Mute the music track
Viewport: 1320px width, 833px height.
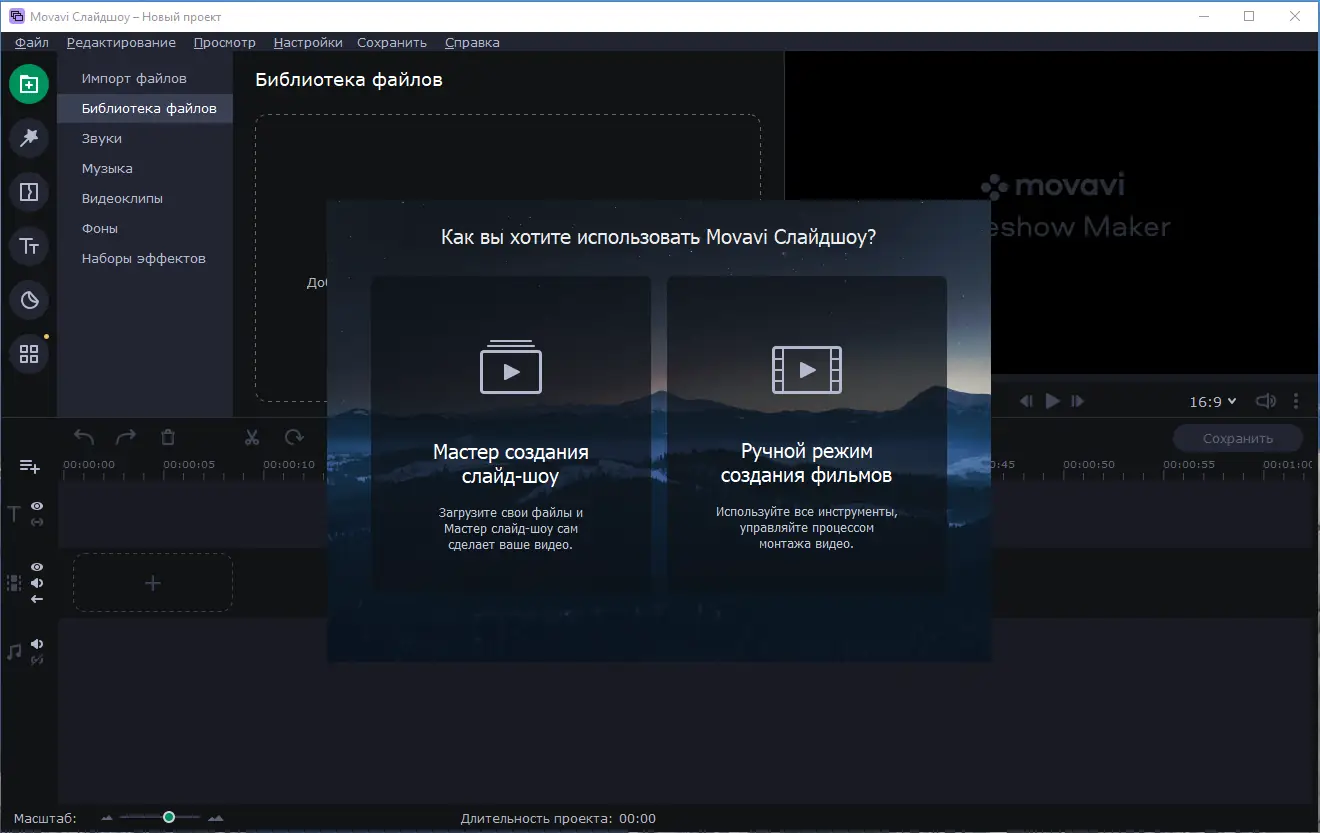[37, 643]
